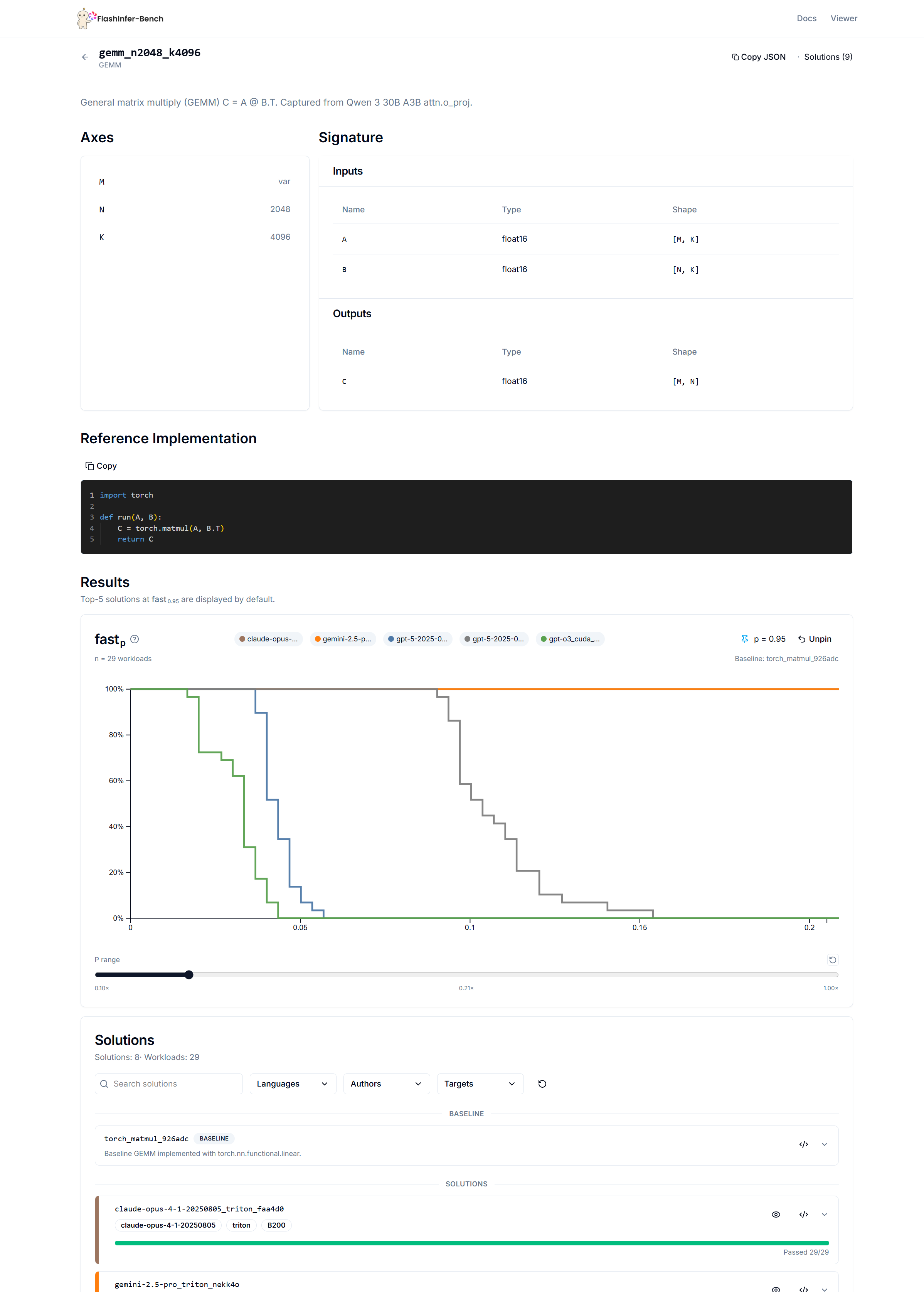Click the pin icon next to p = 0.95
The image size is (924, 1292).
[x=744, y=639]
